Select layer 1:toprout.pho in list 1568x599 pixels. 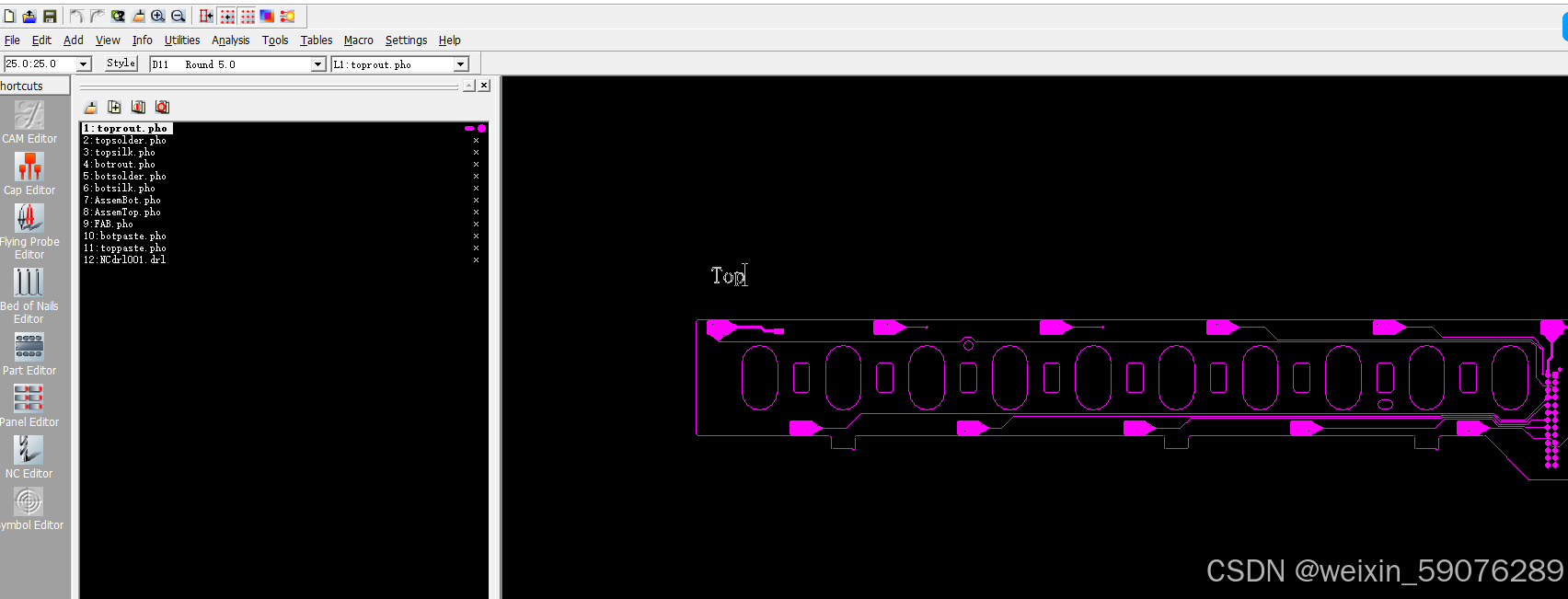coord(127,129)
